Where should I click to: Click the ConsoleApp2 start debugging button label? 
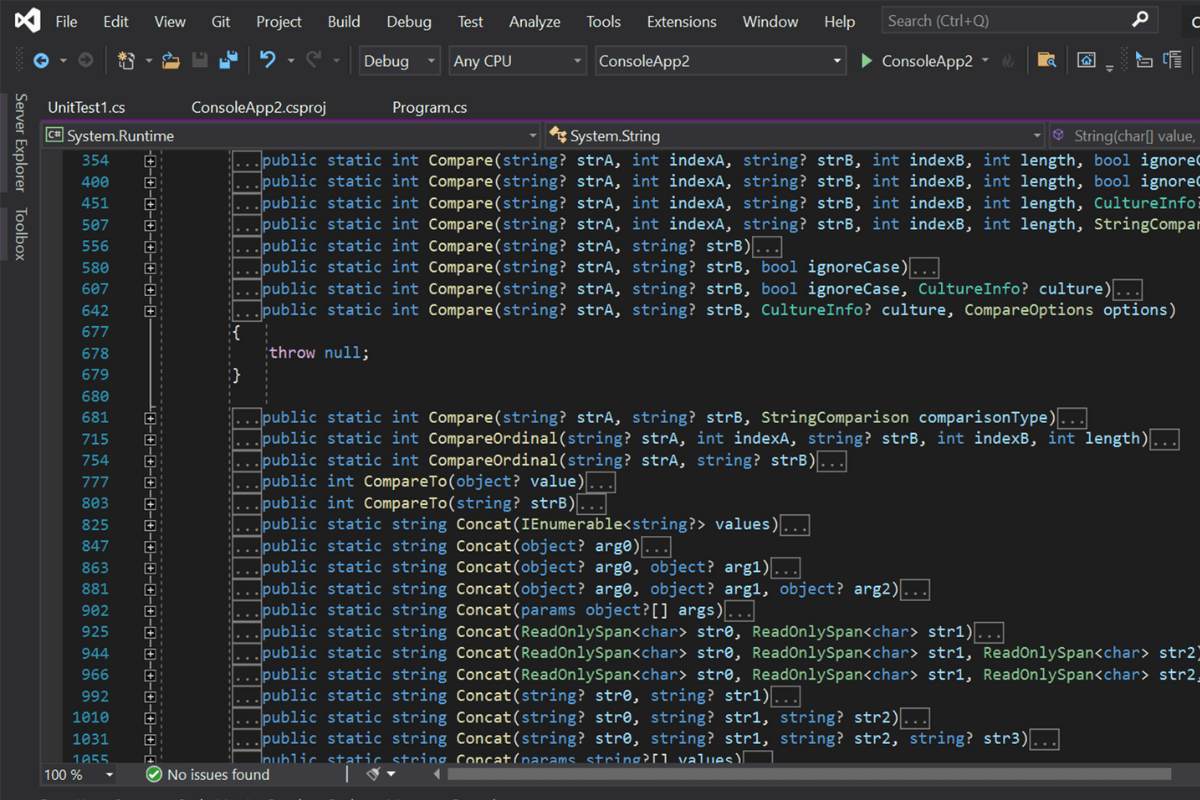point(927,61)
